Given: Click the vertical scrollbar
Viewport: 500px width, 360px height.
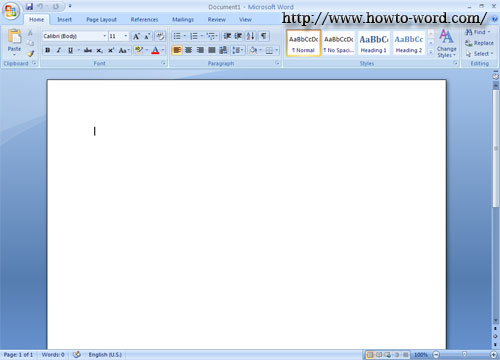Looking at the screenshot, I should (496, 203).
